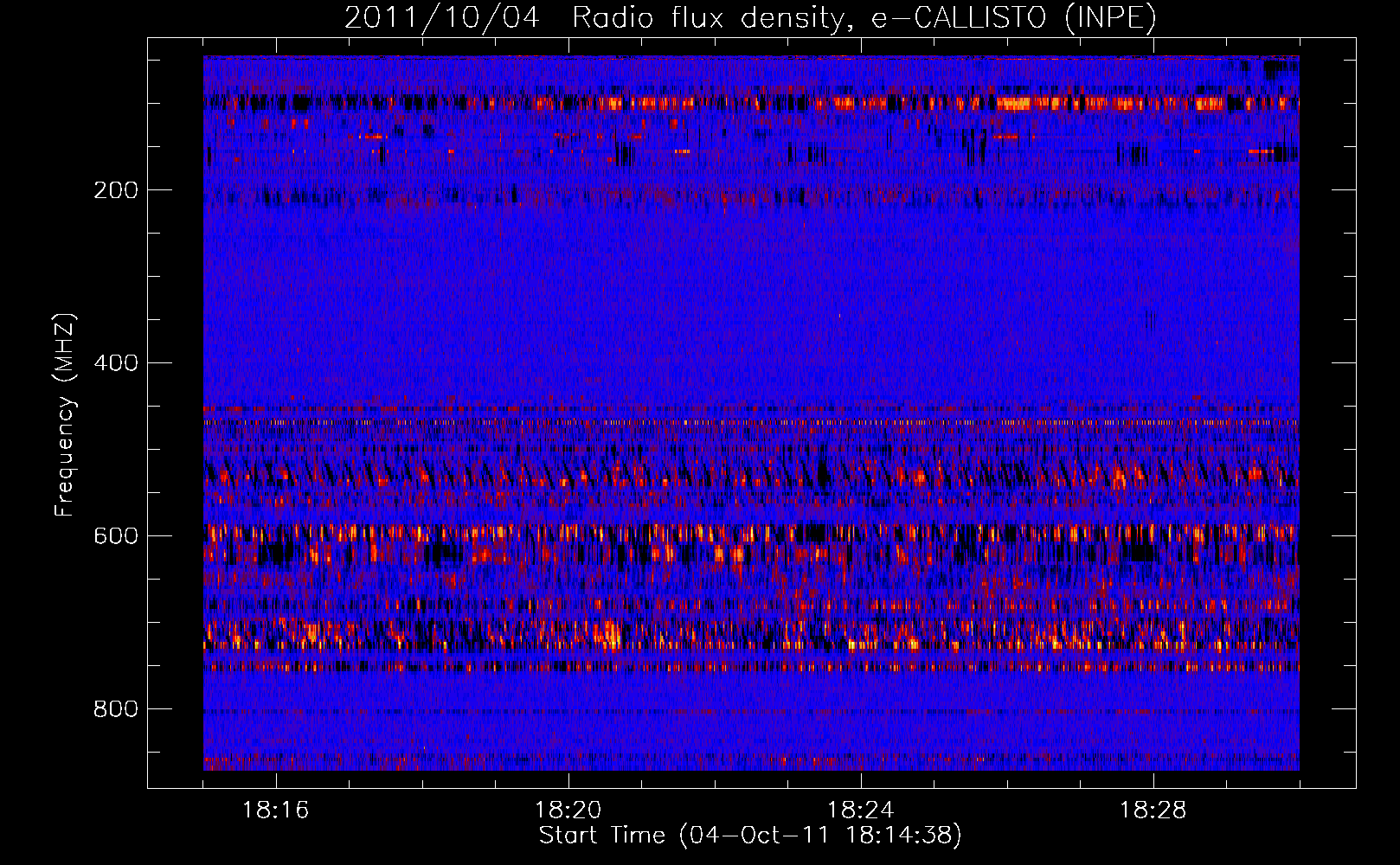This screenshot has width=1400, height=865.
Task: Click the '400' frequency tick label
Action: coord(116,363)
